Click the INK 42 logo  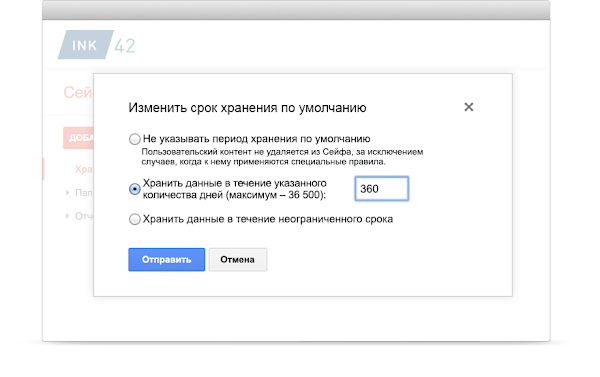coord(97,45)
